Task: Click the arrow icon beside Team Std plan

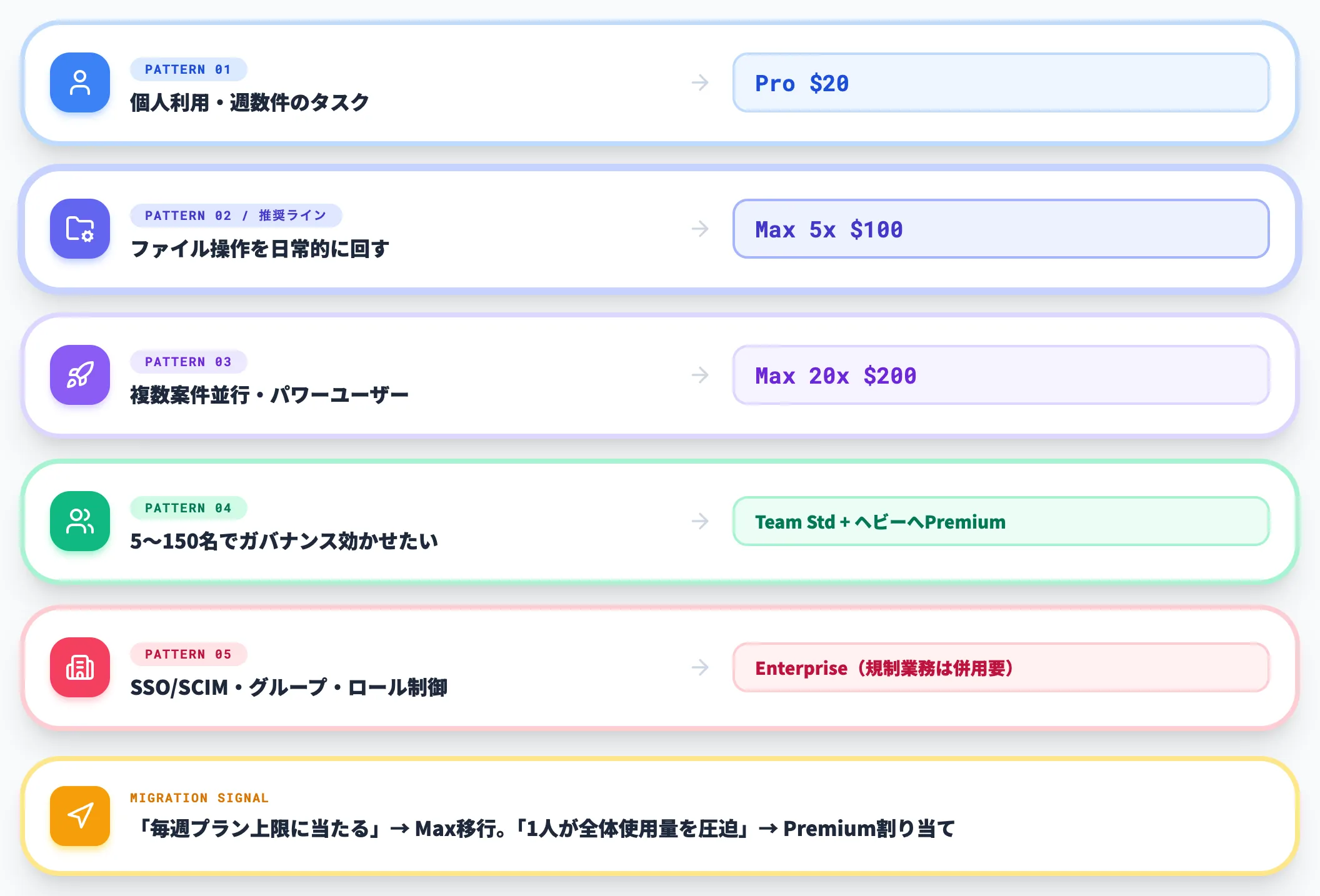Action: click(700, 521)
